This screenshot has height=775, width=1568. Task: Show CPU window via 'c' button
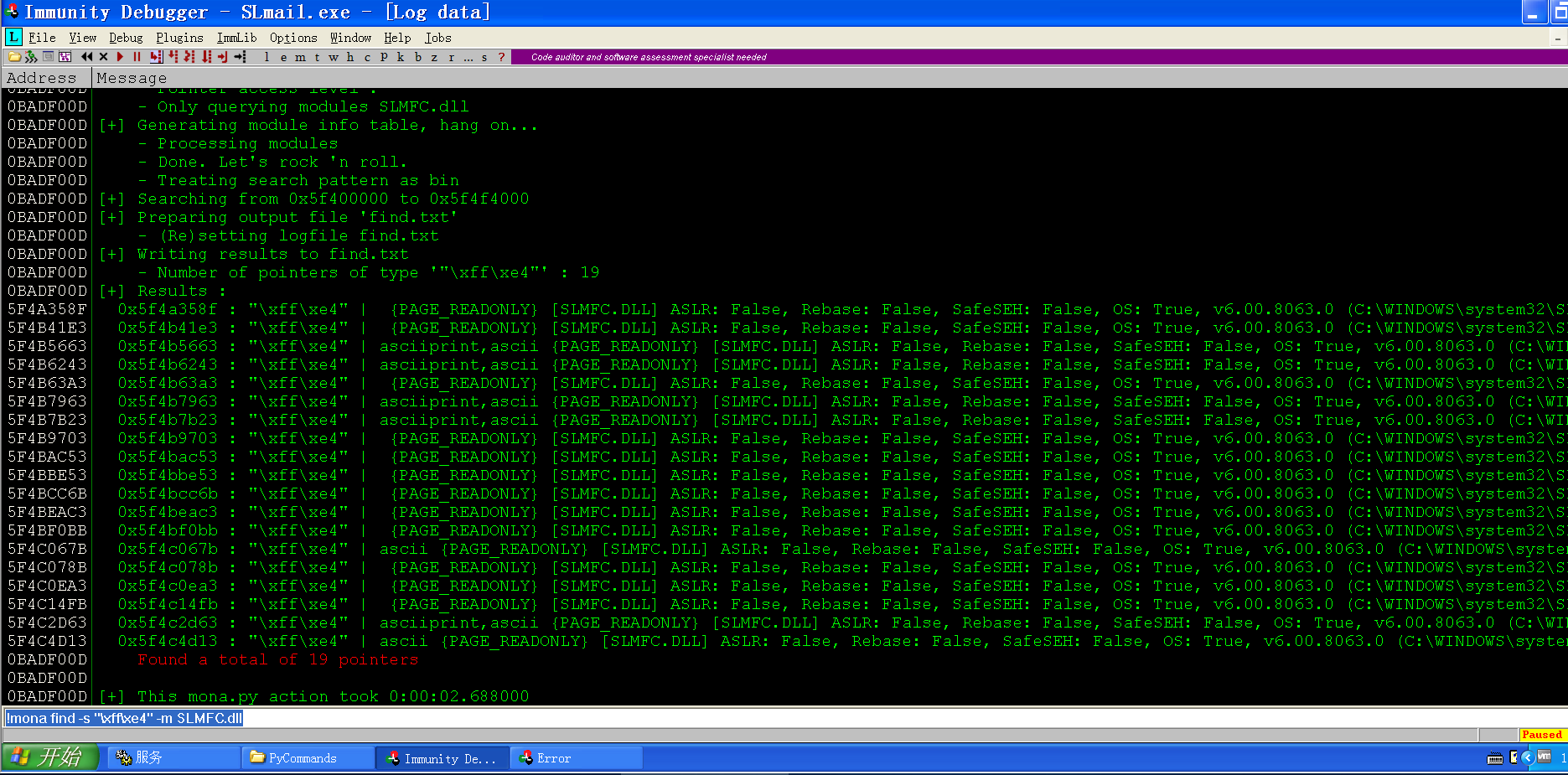point(367,57)
